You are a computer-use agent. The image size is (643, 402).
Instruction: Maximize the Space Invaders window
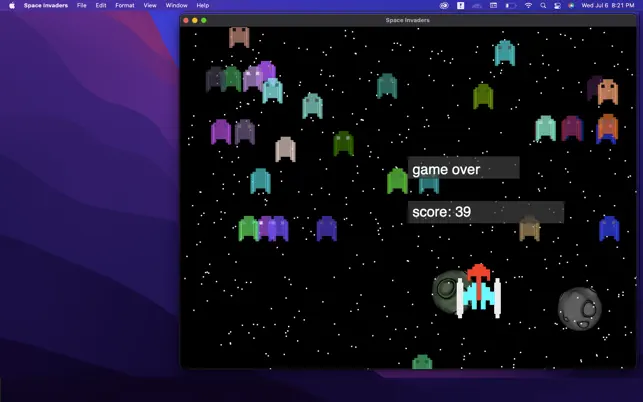(x=204, y=20)
